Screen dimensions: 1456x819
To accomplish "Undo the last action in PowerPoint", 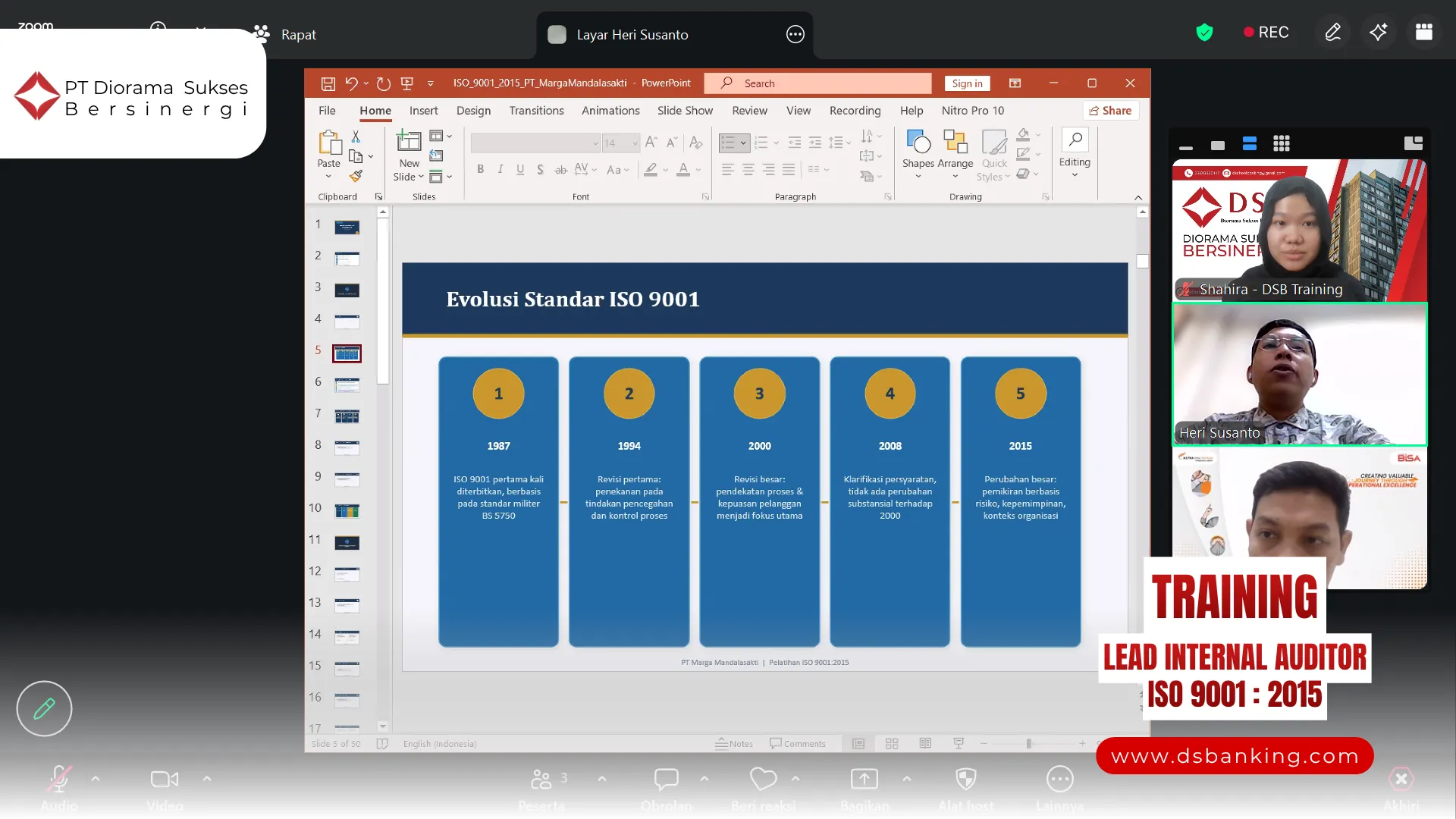I will point(351,83).
